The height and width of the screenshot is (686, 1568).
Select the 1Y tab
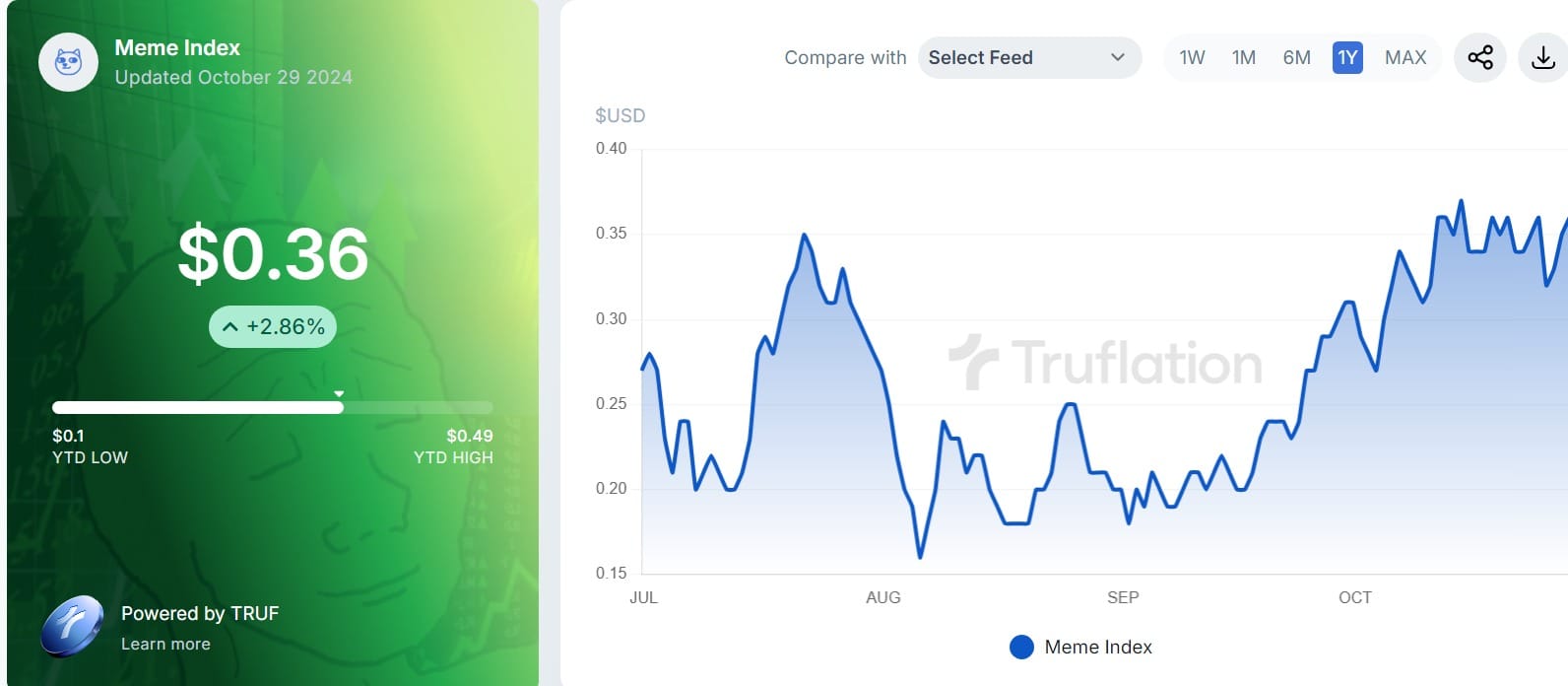point(1347,58)
